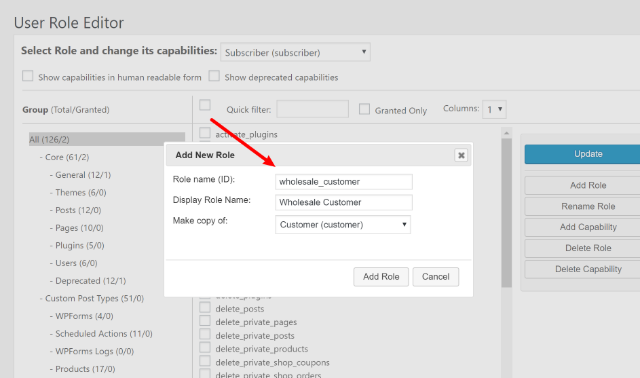The height and width of the screenshot is (378, 640).
Task: Check the delete_private_posts capability
Action: tap(205, 334)
